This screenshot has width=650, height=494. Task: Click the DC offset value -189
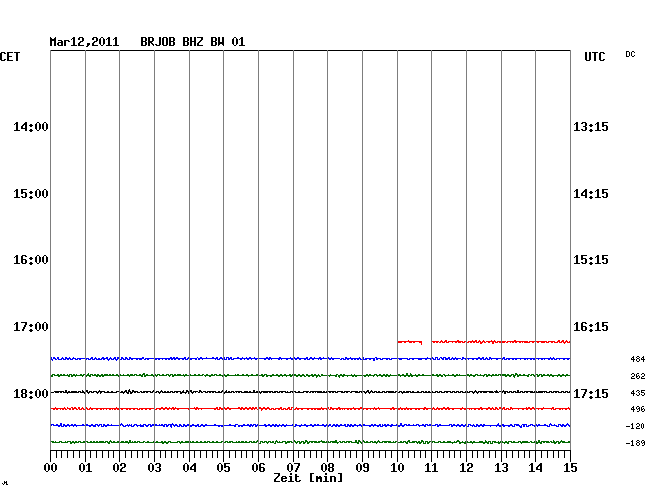click(635, 443)
